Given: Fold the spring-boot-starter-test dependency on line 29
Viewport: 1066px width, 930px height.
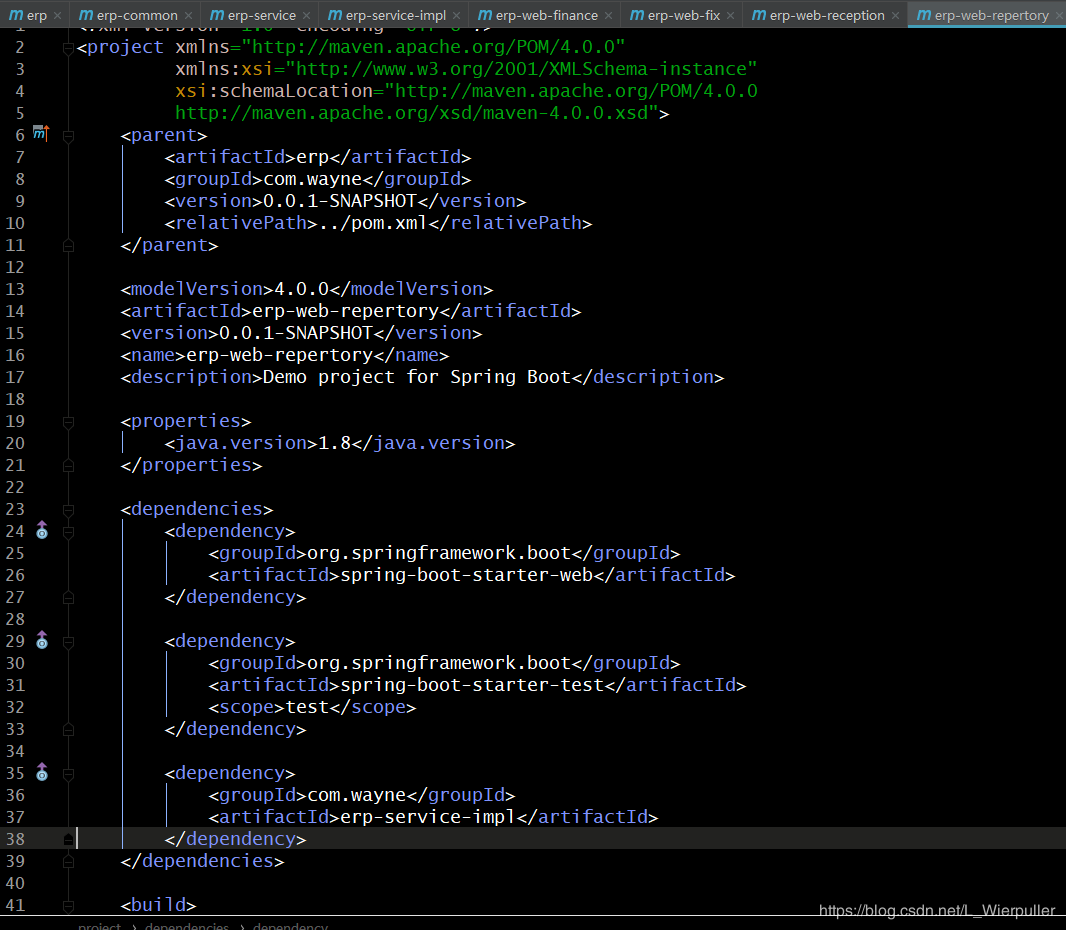Looking at the screenshot, I should (68, 642).
